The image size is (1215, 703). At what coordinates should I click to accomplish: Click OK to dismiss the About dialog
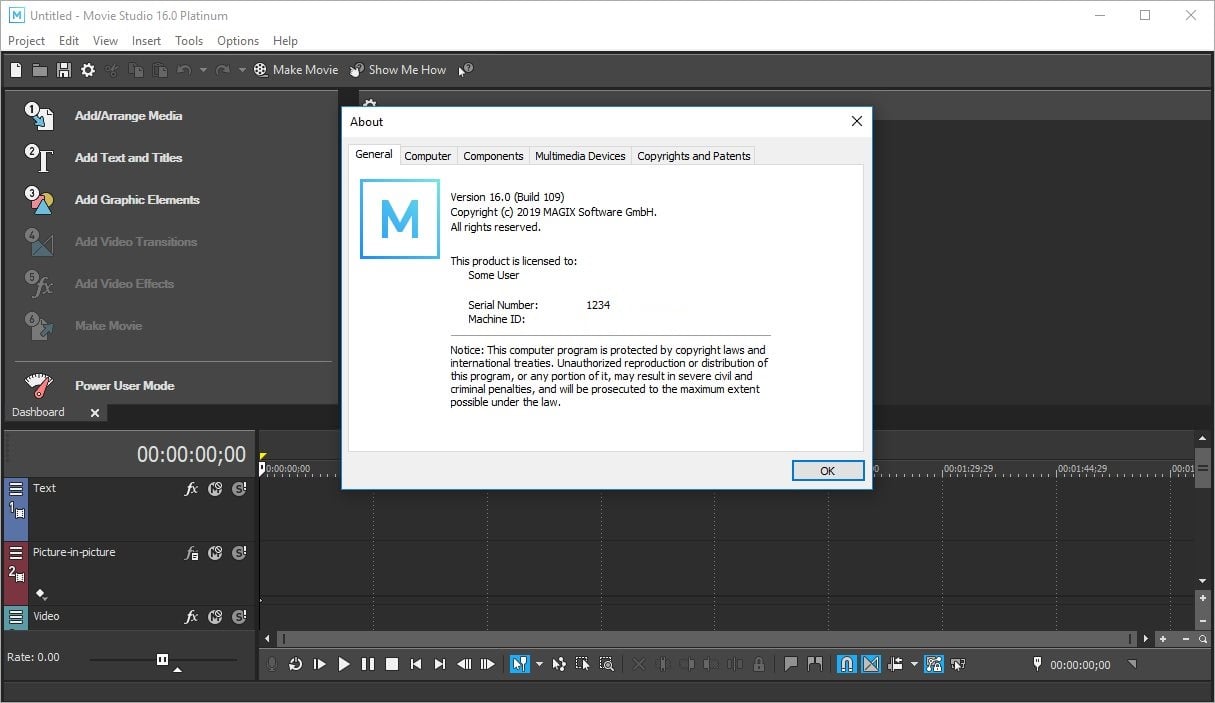827,471
